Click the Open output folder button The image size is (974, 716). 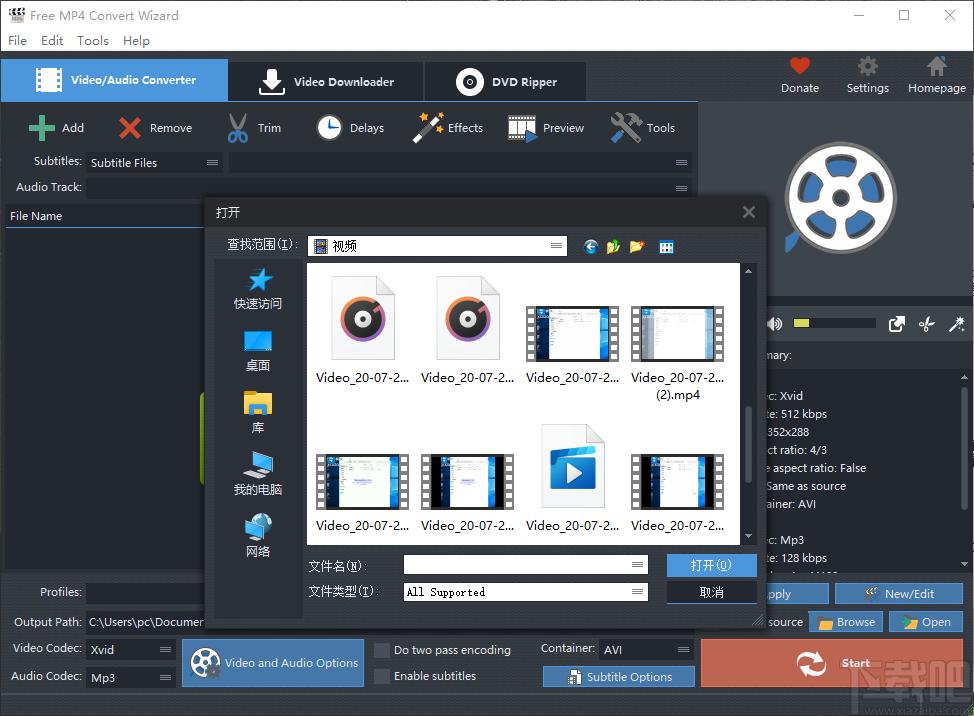(x=926, y=622)
